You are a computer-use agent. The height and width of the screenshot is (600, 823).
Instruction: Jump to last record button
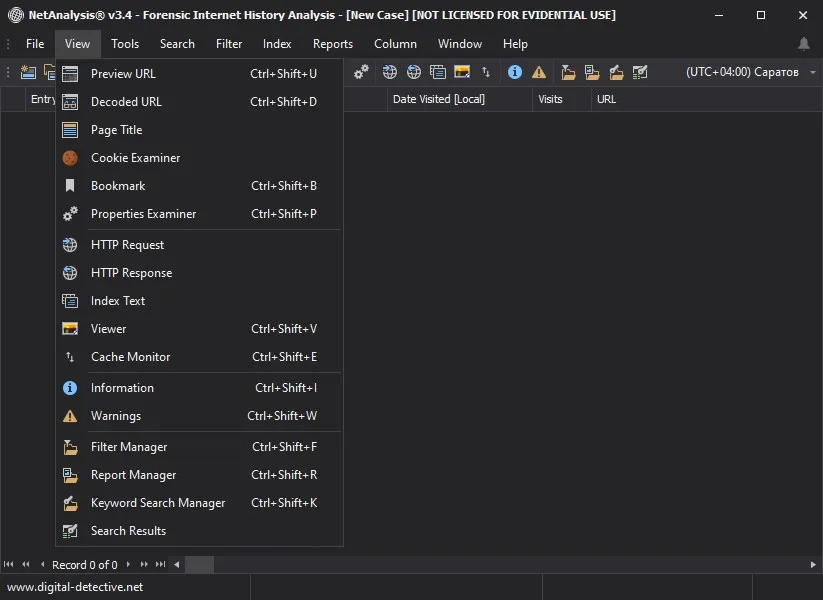coord(161,565)
